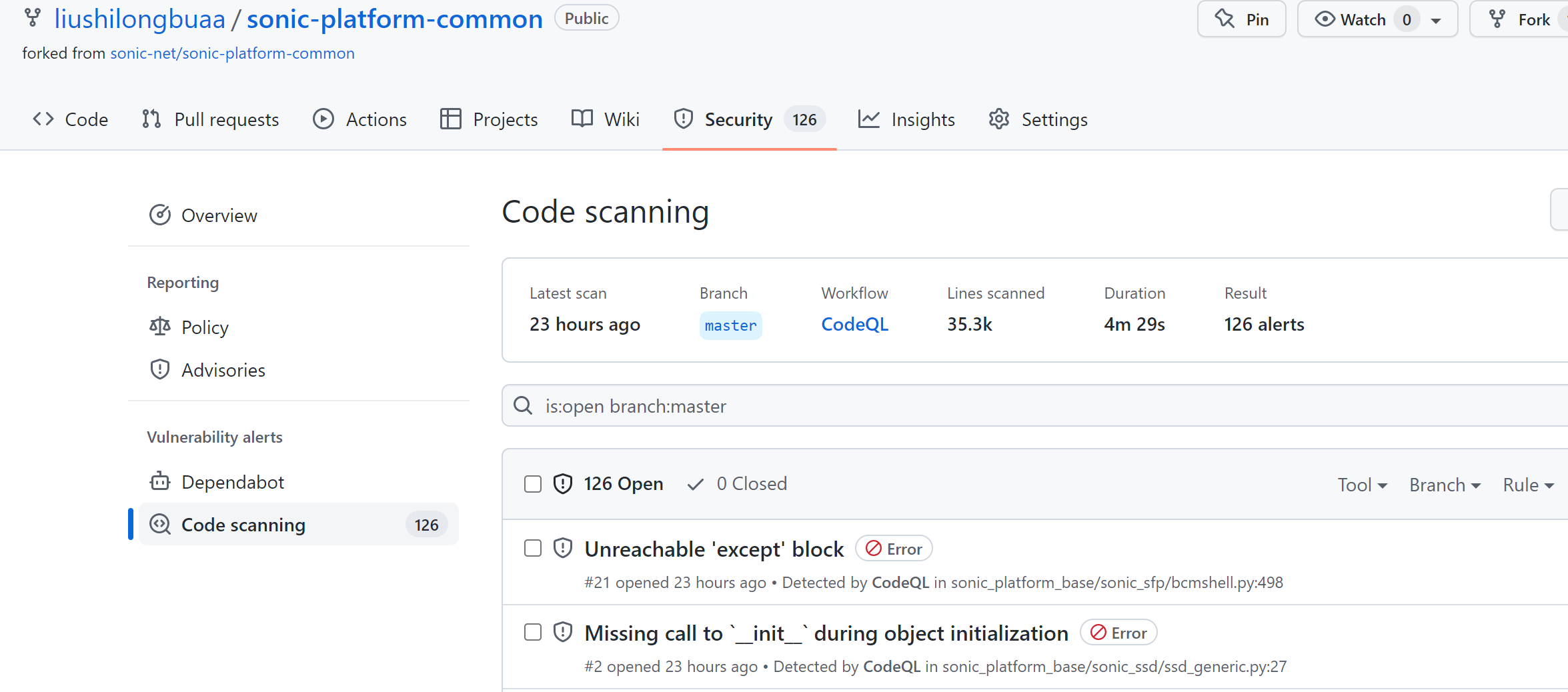This screenshot has width=1568, height=692.
Task: Click the Policy scales icon
Action: tap(160, 327)
